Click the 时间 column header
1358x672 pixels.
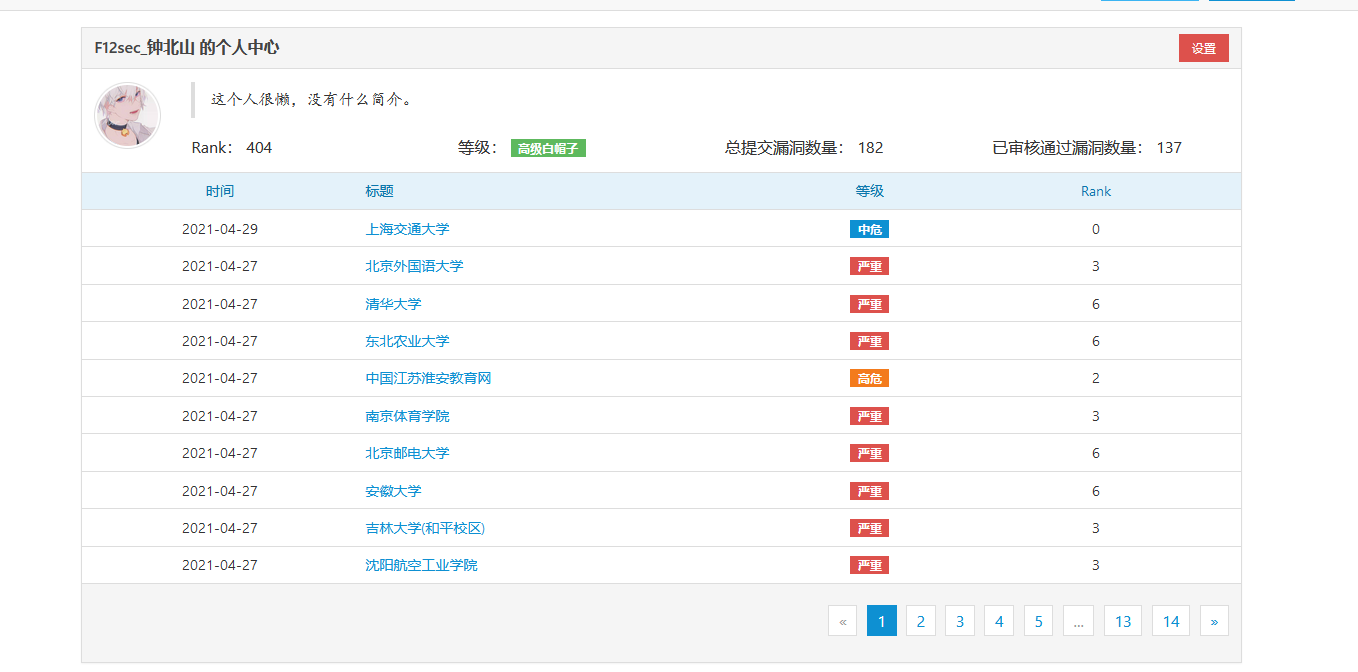click(220, 191)
